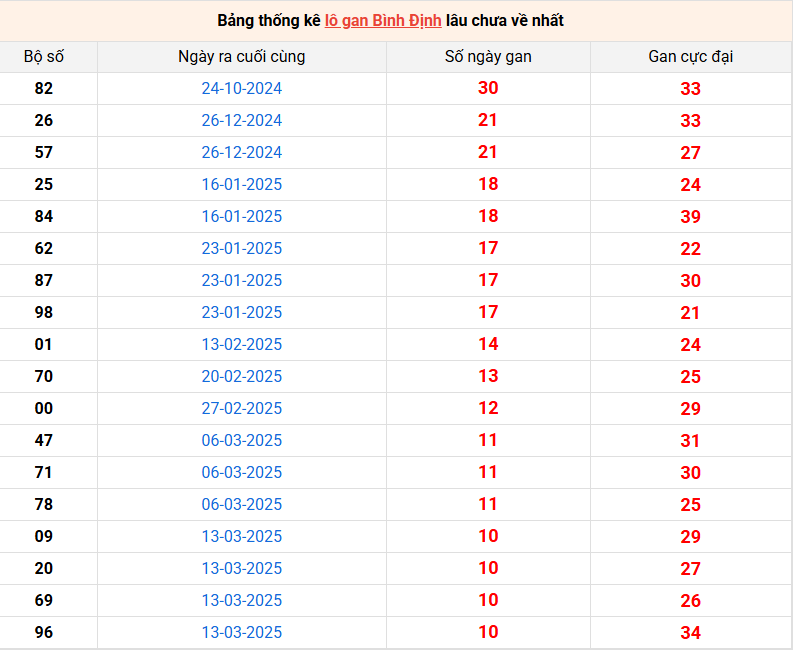
Task: Open the 23-01-2025 link for number 98
Action: pyautogui.click(x=242, y=312)
